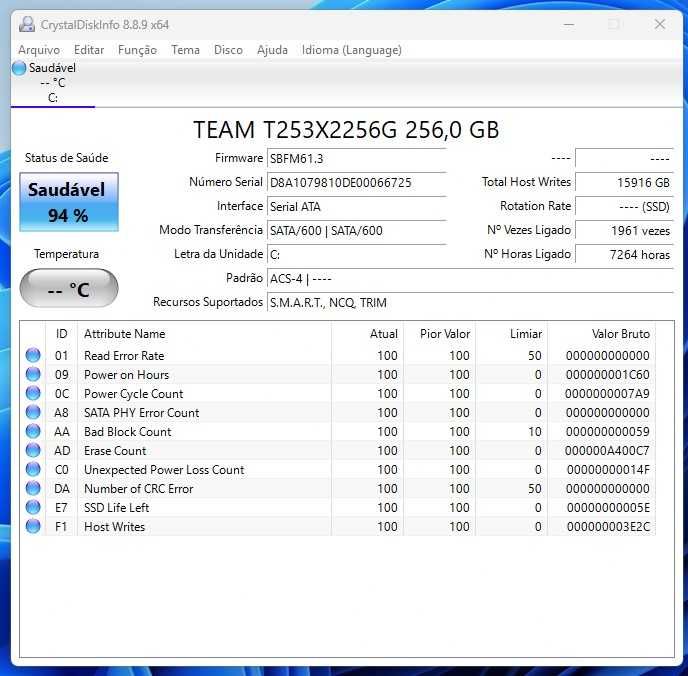Click status orb for Host Writes row

[33, 526]
